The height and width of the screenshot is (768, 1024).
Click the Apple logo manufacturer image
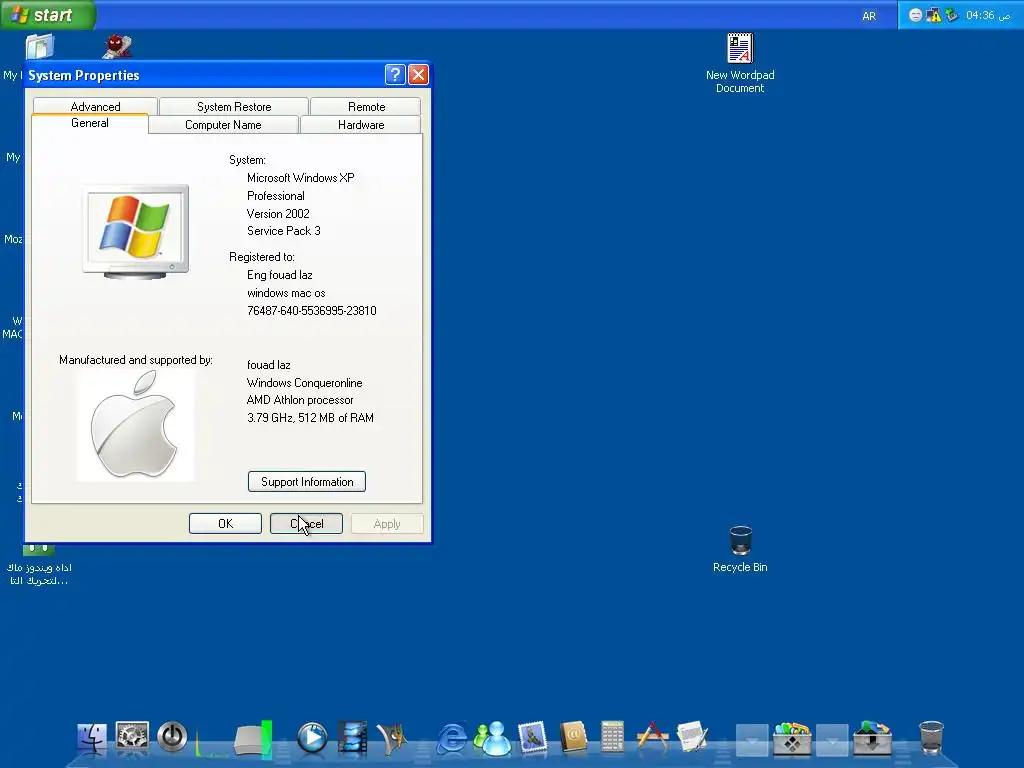click(135, 426)
